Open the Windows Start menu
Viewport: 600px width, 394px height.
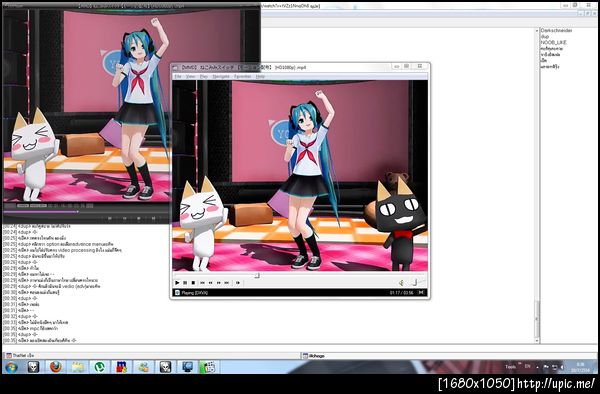[x=11, y=367]
